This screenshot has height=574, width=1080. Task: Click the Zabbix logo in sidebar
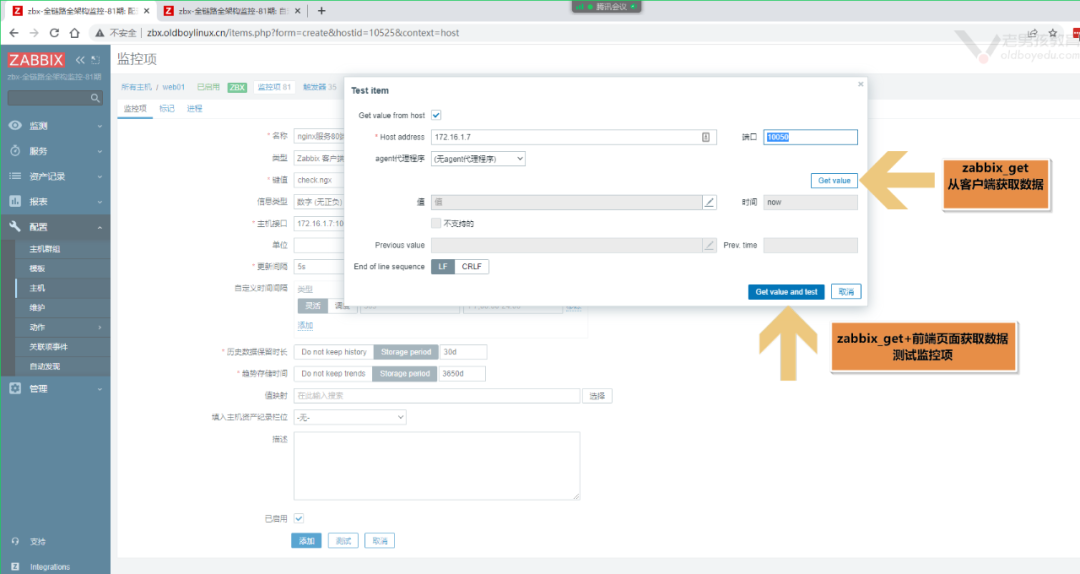coord(37,60)
